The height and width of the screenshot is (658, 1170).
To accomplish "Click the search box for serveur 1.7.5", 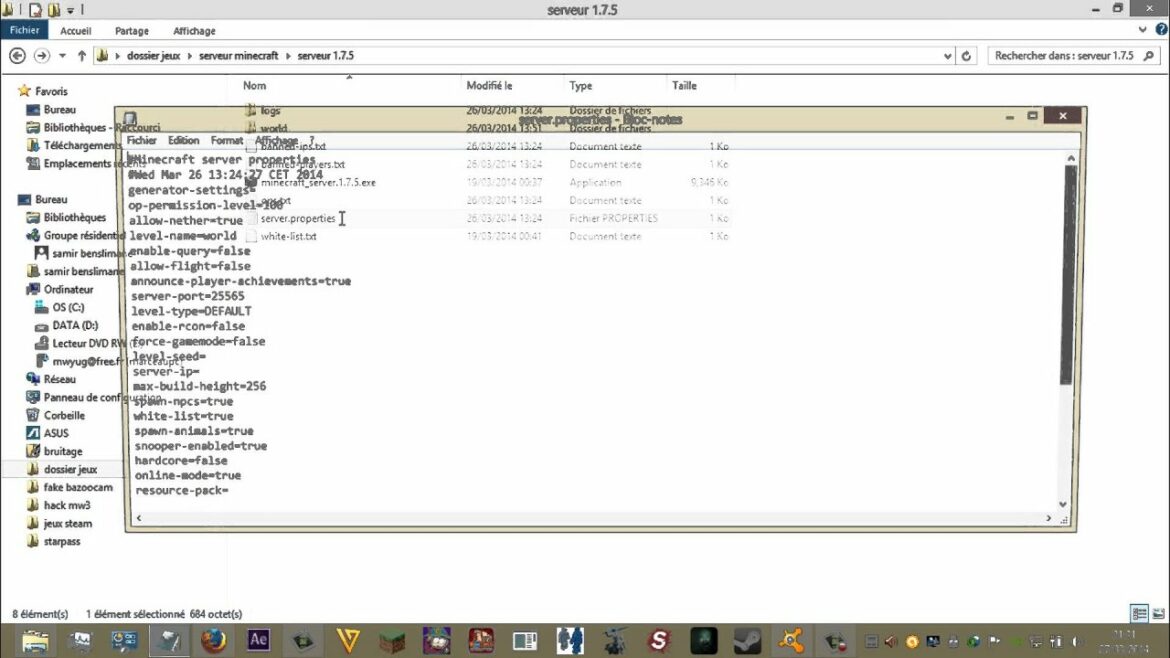I will point(1064,56).
